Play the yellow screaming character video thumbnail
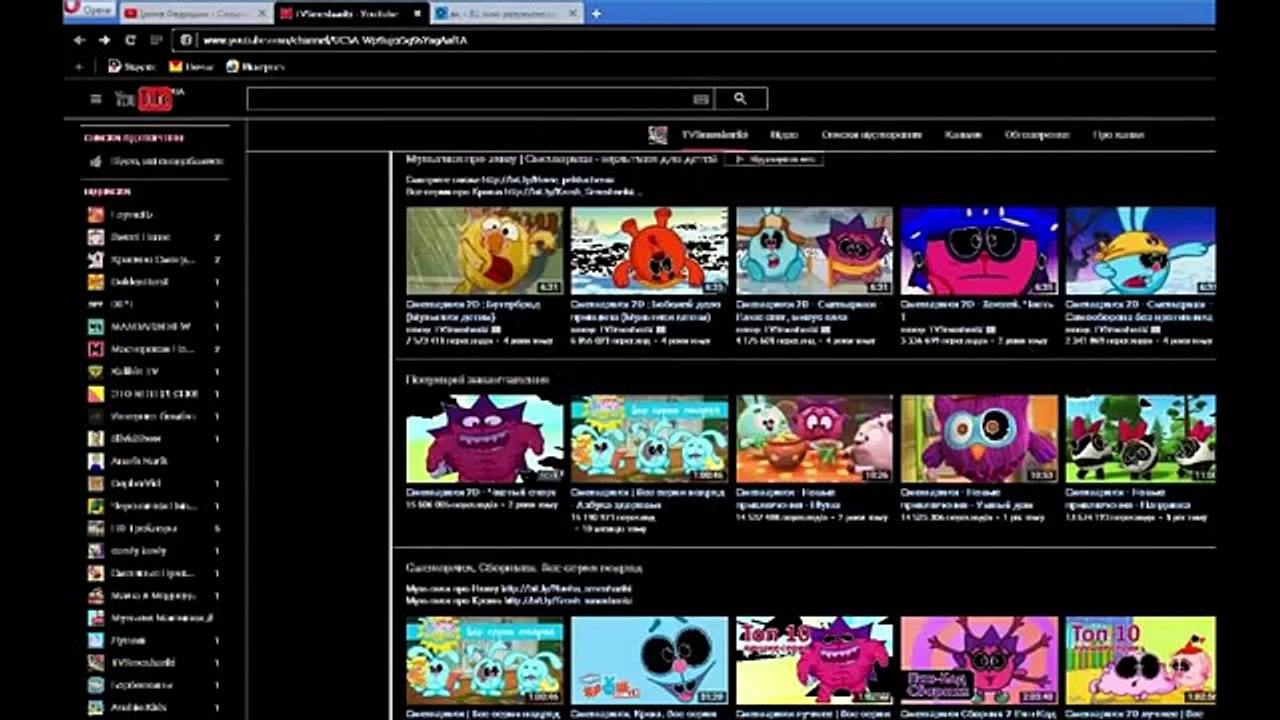Screen dimensions: 1280x720 pyautogui.click(x=485, y=251)
